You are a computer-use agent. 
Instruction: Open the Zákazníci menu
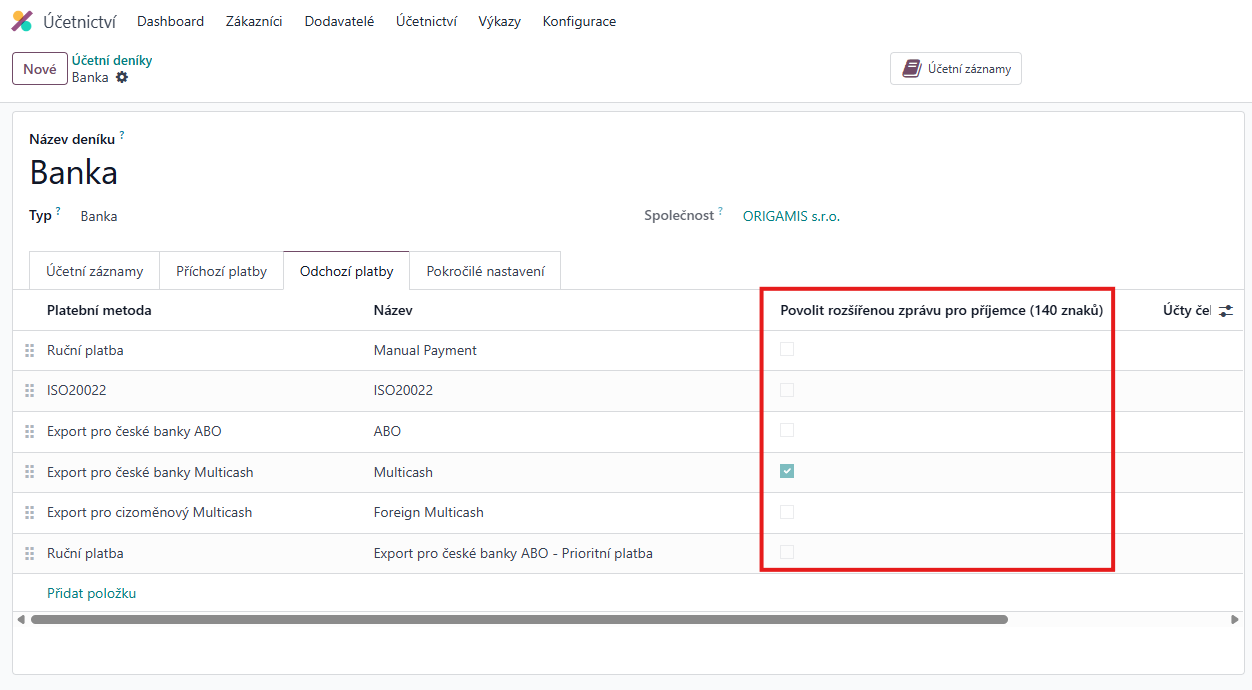254,21
